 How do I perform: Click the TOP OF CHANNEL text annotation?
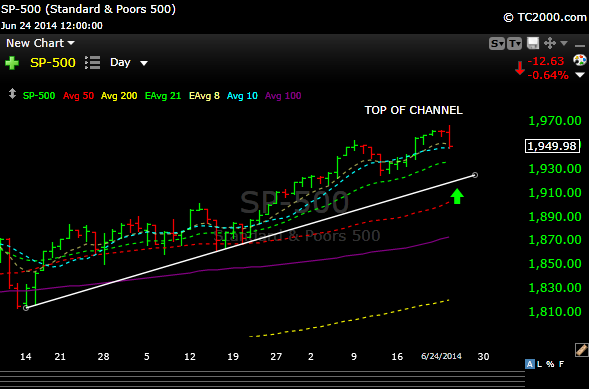click(414, 110)
